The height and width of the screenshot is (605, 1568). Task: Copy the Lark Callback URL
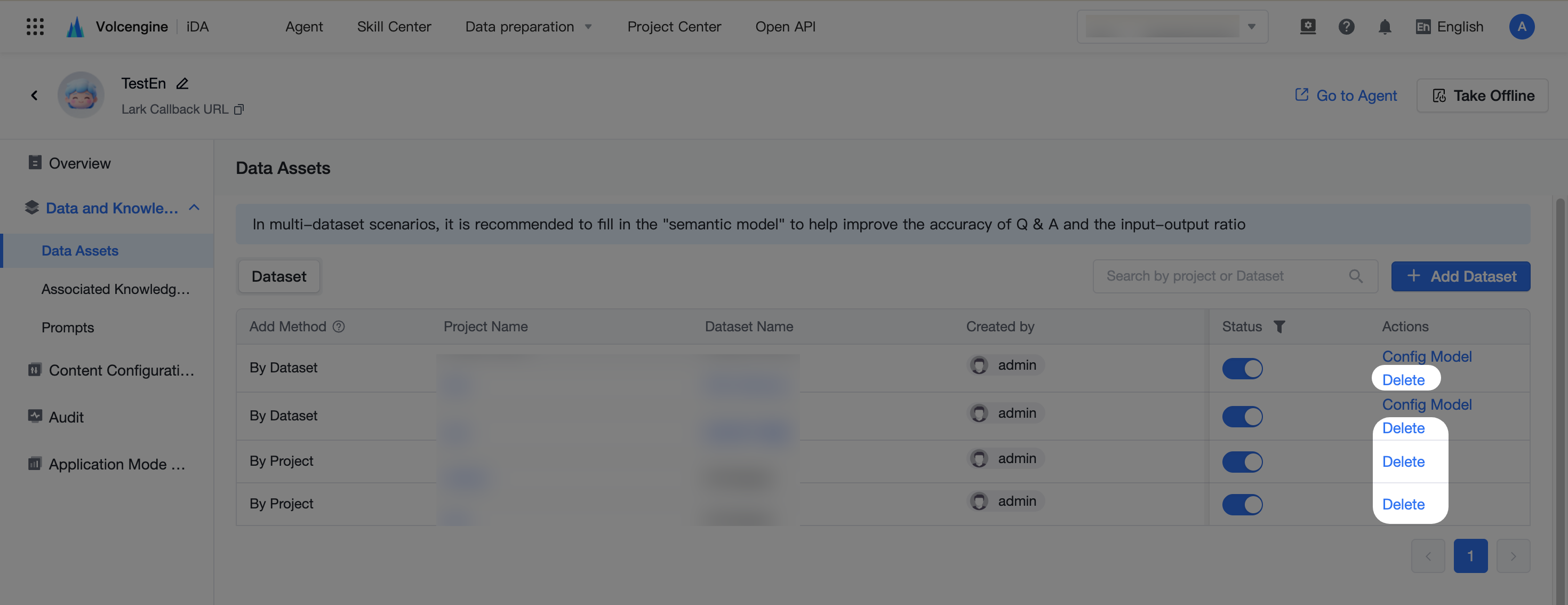pyautogui.click(x=238, y=109)
